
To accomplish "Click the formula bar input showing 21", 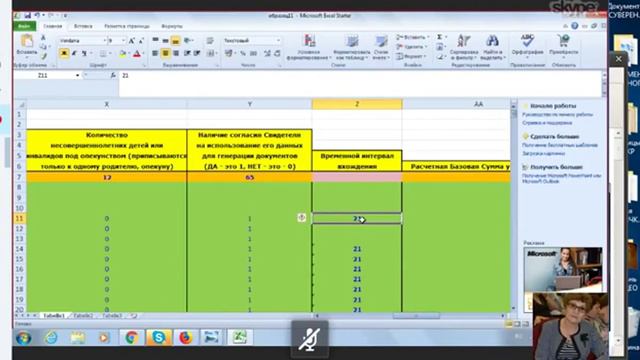I will tap(360, 84).
